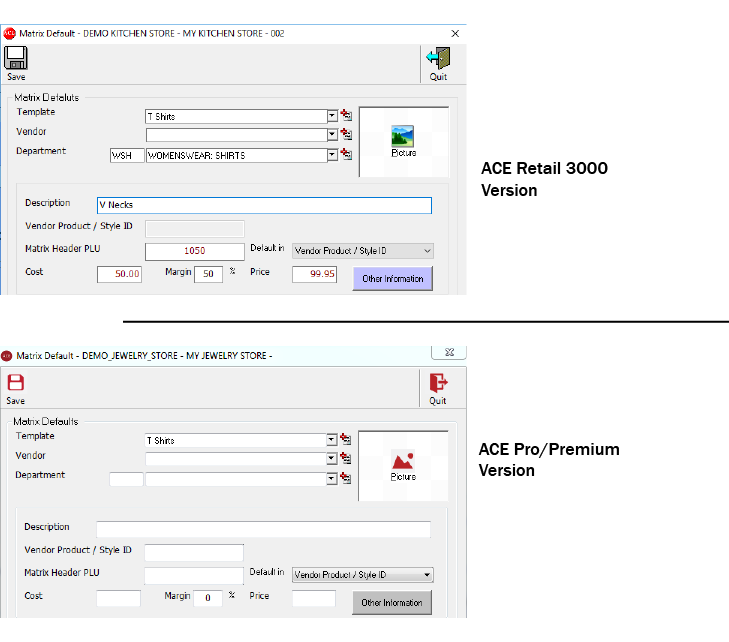Click the ACE logo in the Jewelry Store title bar
This screenshot has width=729, height=642.
coord(7,356)
